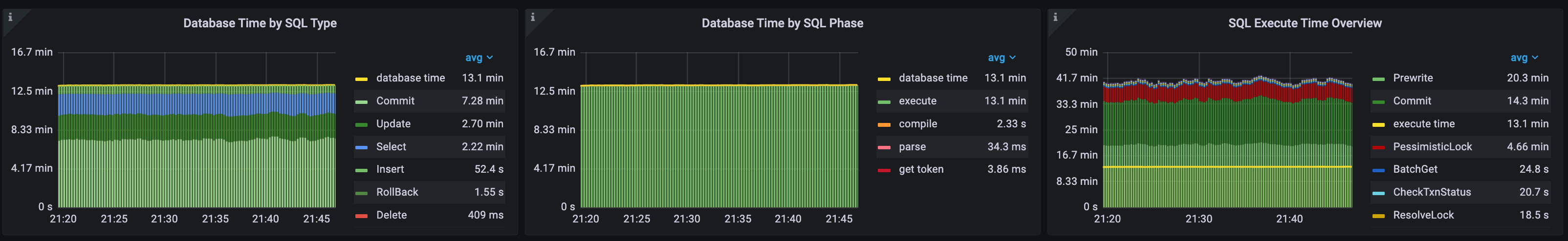Open the Database Time by SQL Phase title menu

782,23
